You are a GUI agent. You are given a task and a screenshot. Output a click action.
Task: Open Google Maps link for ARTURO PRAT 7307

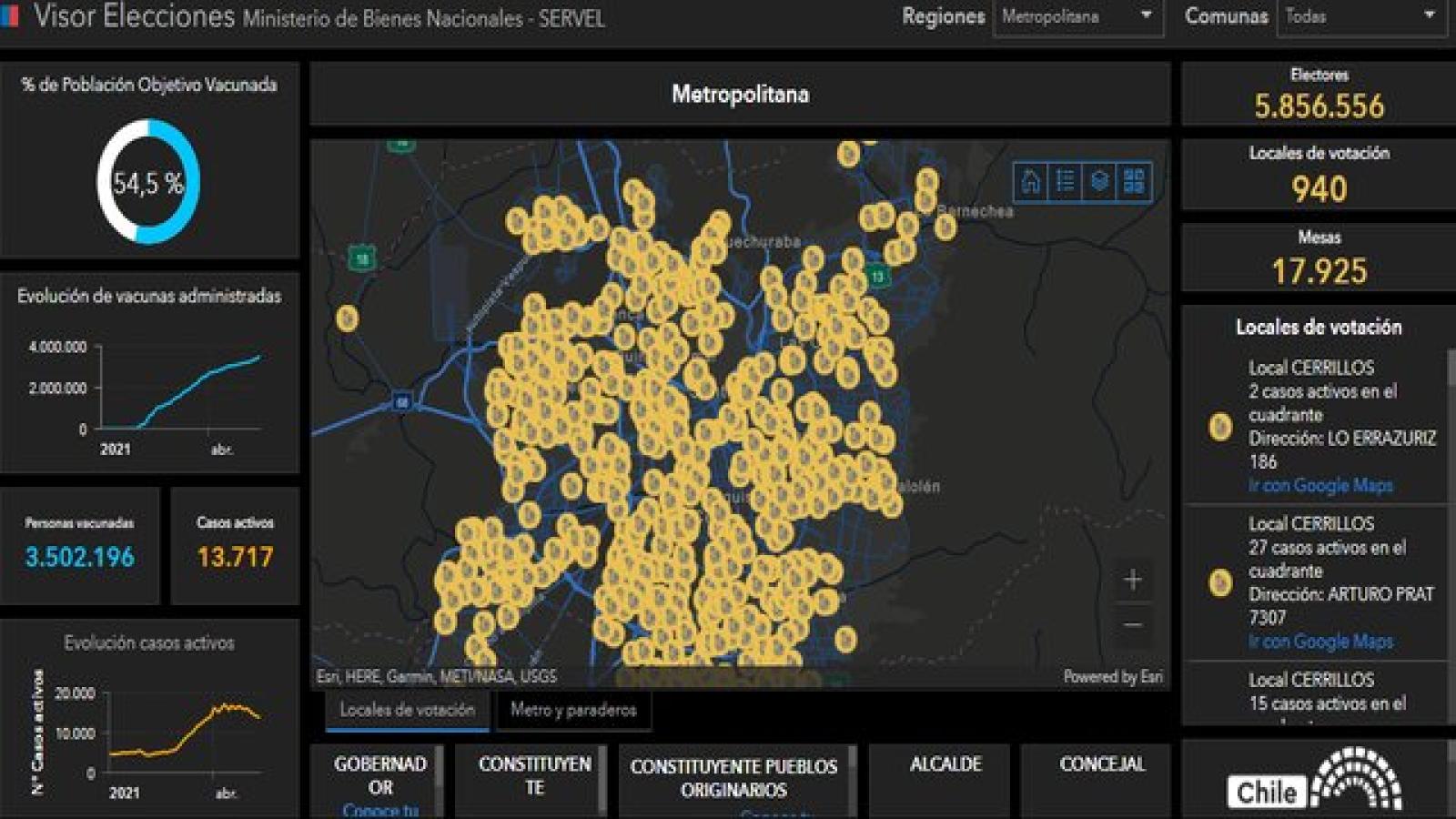(x=1320, y=642)
